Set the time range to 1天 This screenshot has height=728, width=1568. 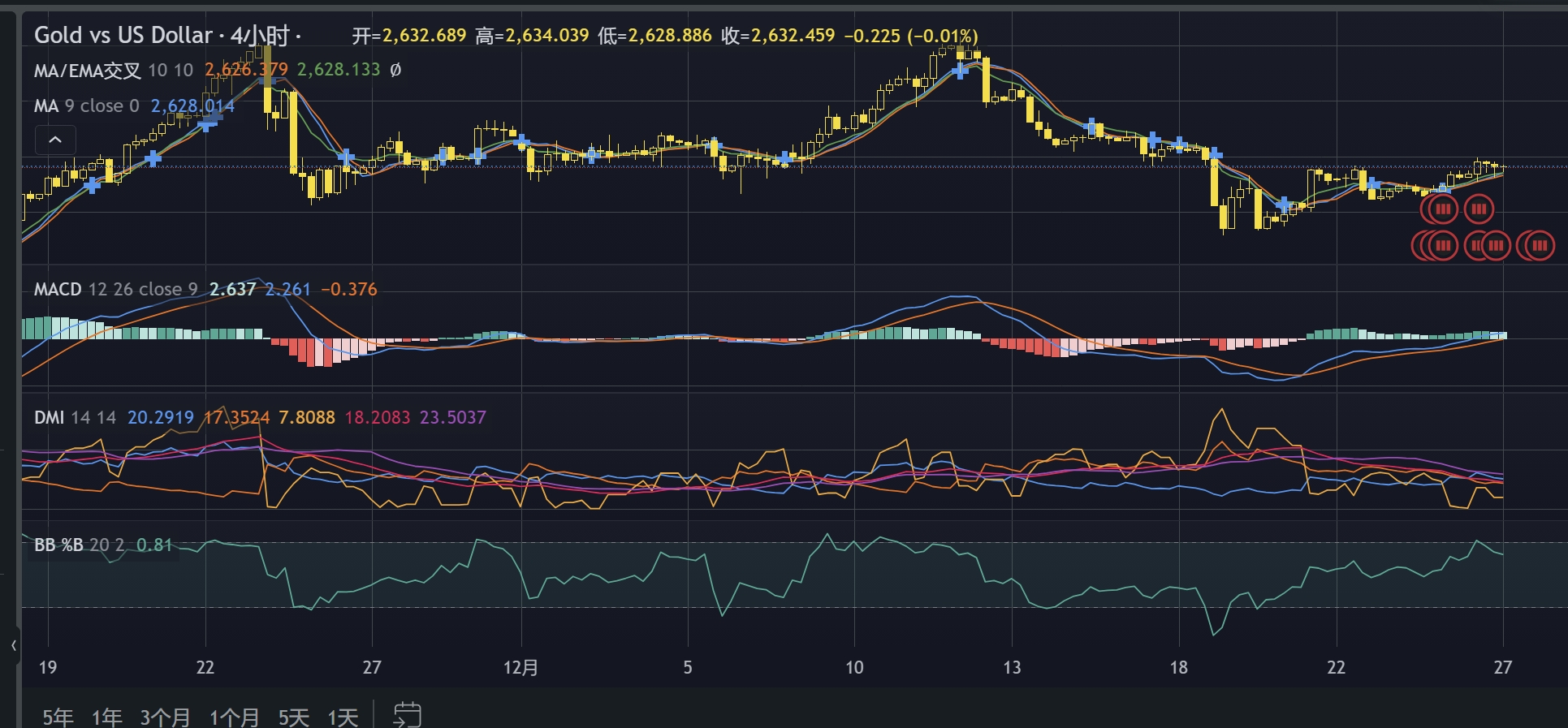click(x=343, y=717)
